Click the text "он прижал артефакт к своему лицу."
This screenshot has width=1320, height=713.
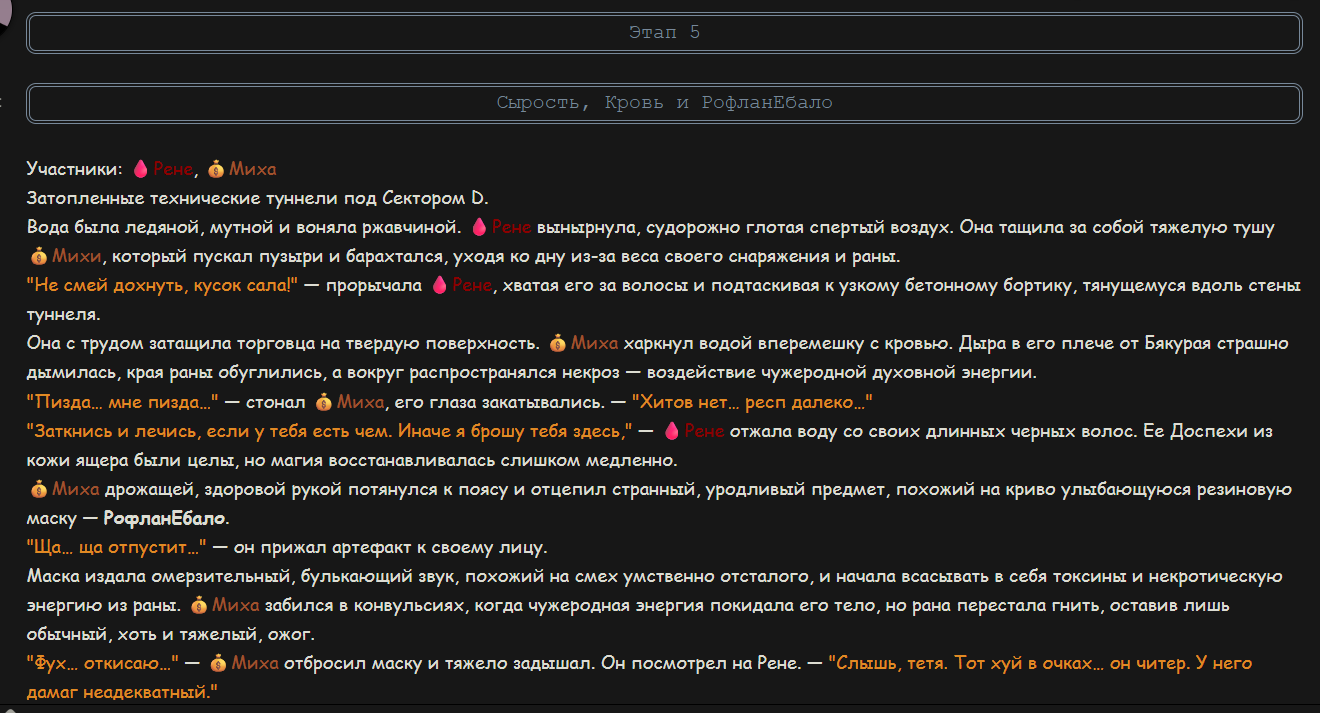[391, 548]
